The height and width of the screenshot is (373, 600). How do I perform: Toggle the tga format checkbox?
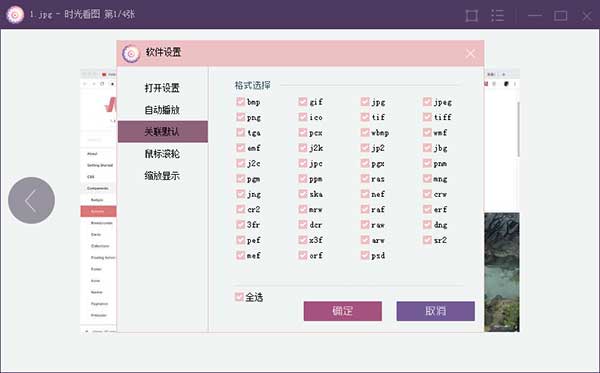(x=241, y=132)
